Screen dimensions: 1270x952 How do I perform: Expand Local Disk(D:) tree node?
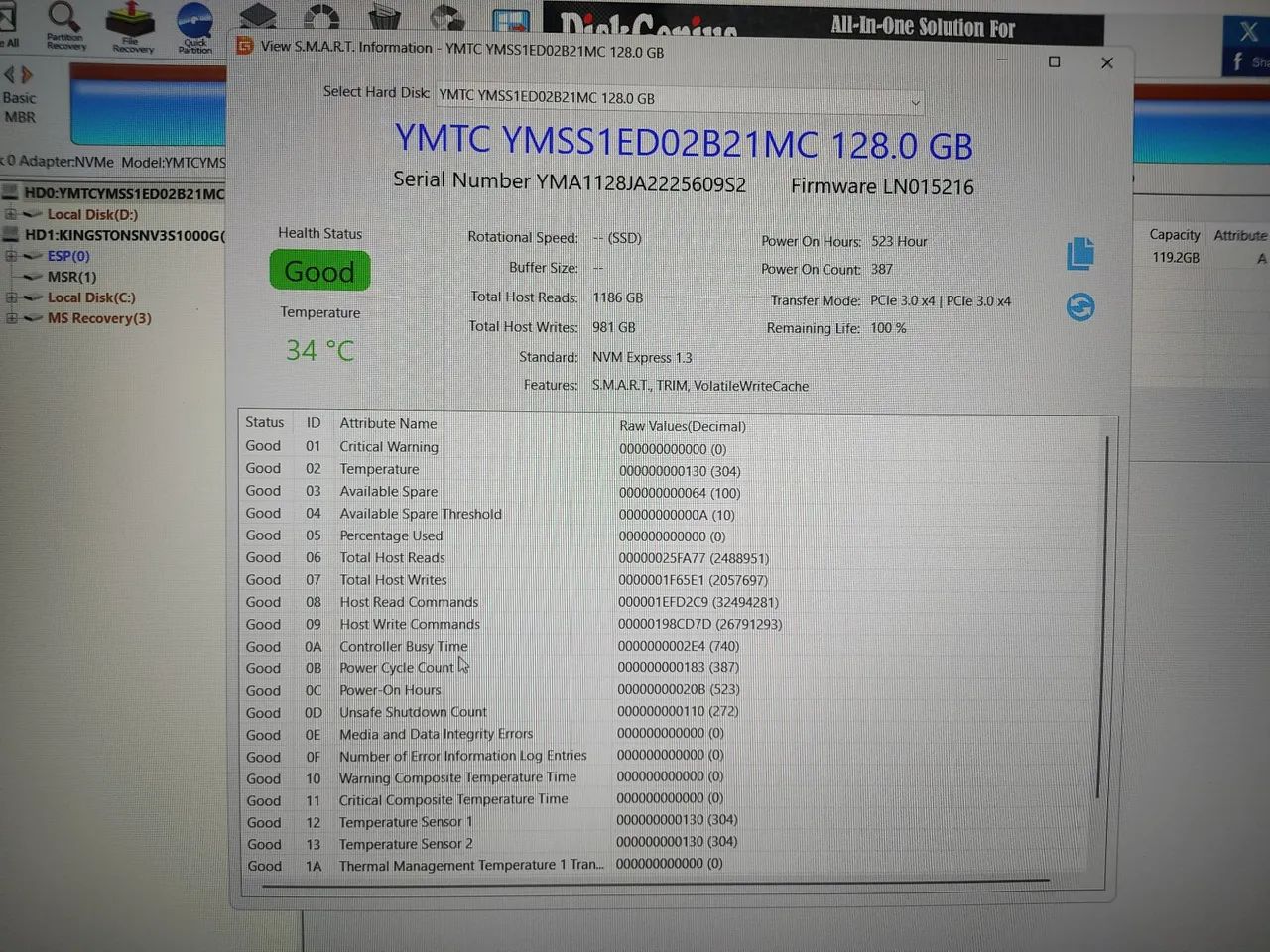[x=10, y=214]
